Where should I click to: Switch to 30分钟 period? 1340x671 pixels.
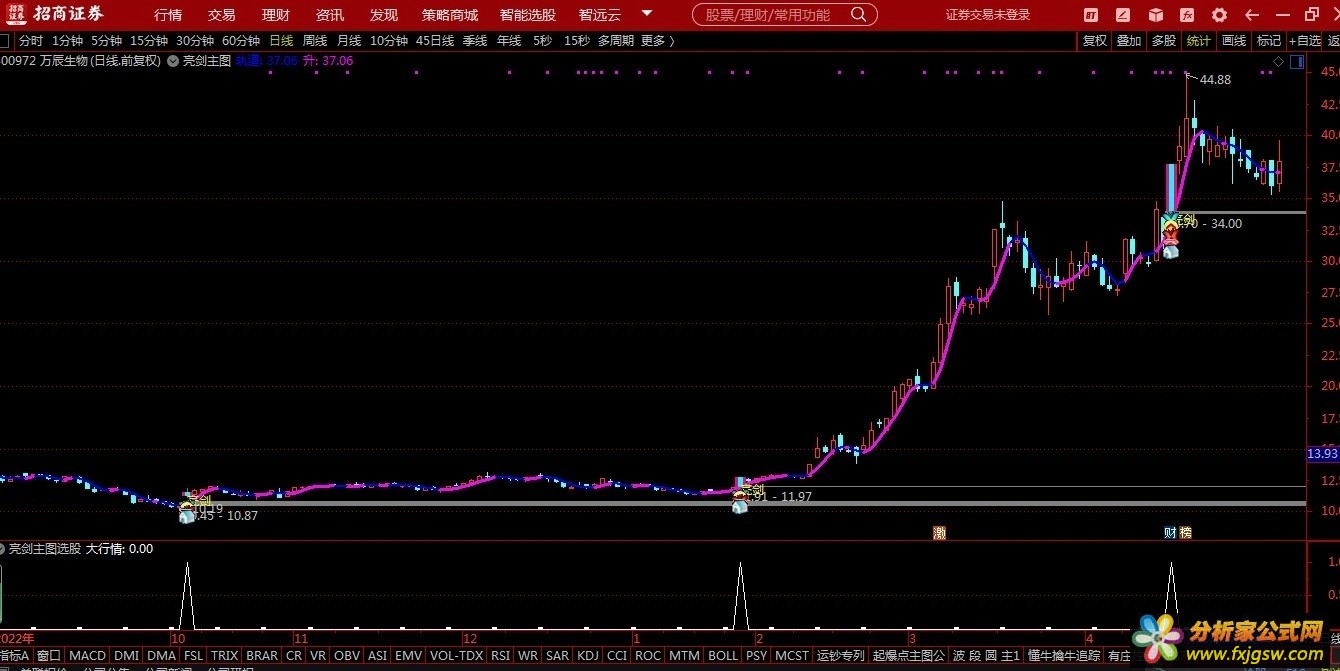pyautogui.click(x=195, y=41)
